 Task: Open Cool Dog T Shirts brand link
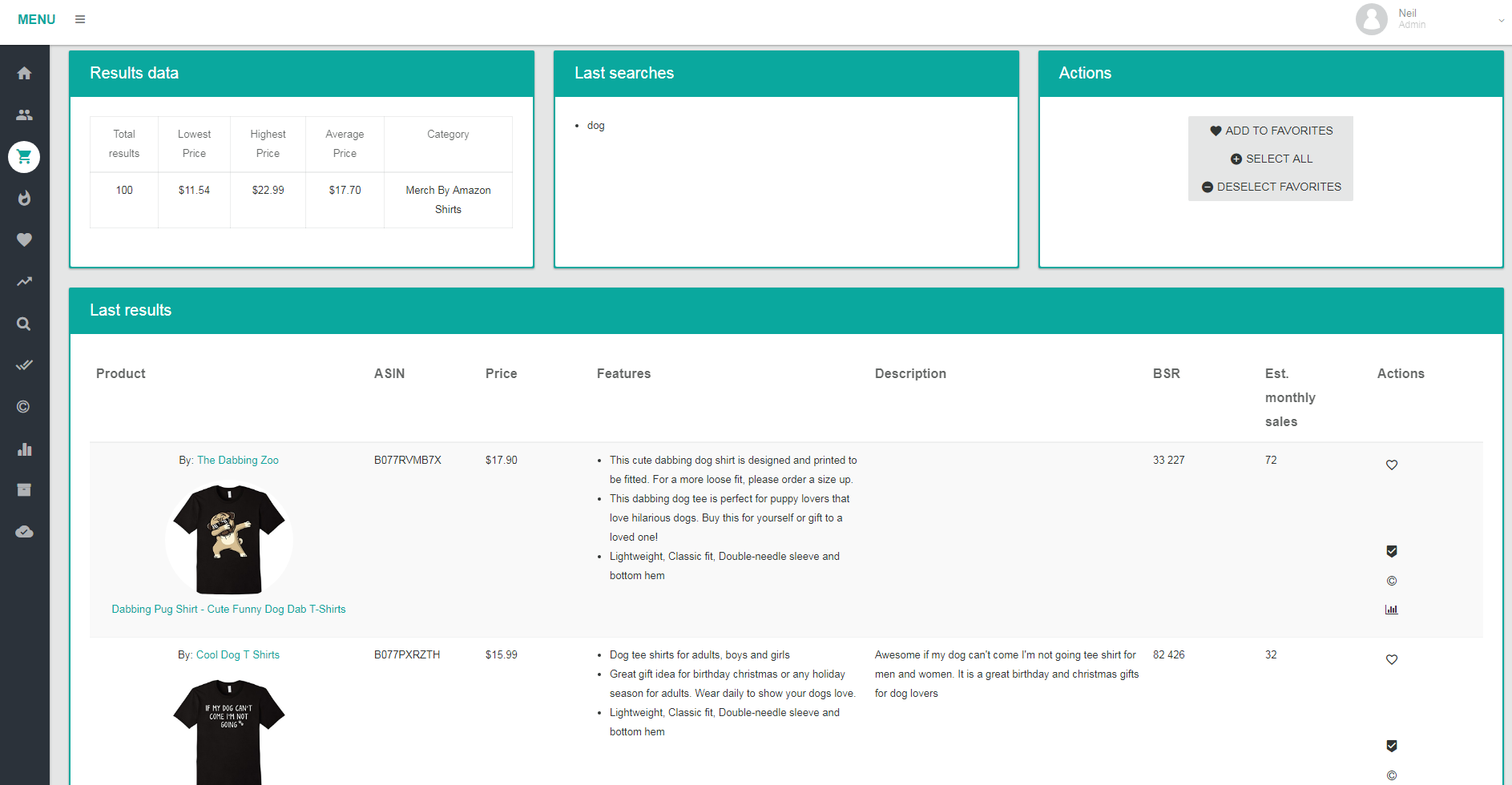[238, 654]
